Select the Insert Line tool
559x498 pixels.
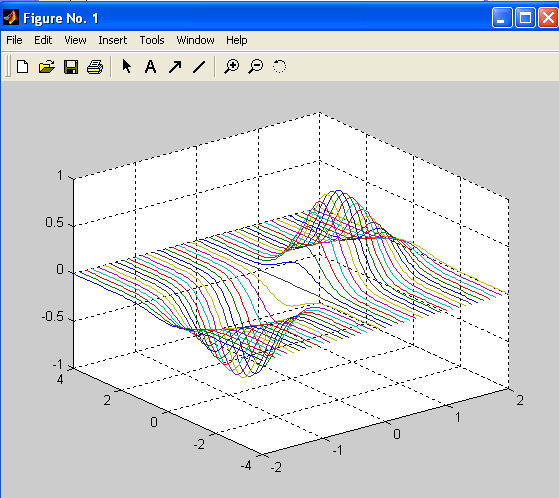click(x=199, y=67)
